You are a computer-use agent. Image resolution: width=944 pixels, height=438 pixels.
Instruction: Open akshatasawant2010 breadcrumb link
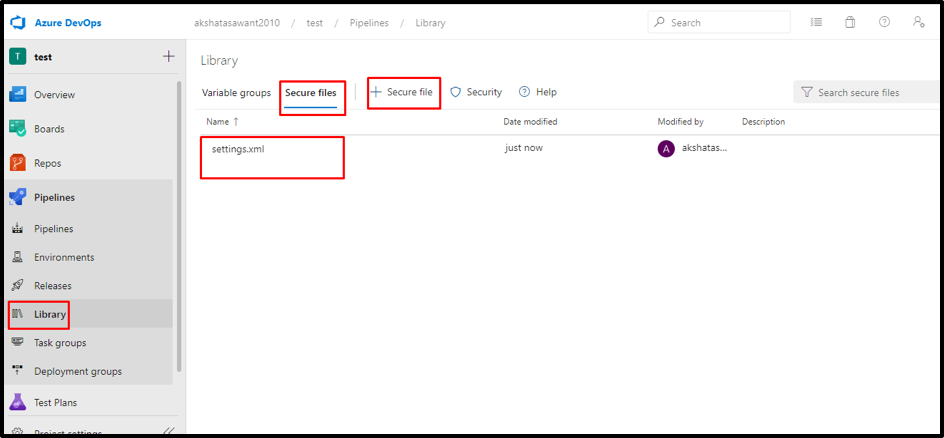pos(237,23)
